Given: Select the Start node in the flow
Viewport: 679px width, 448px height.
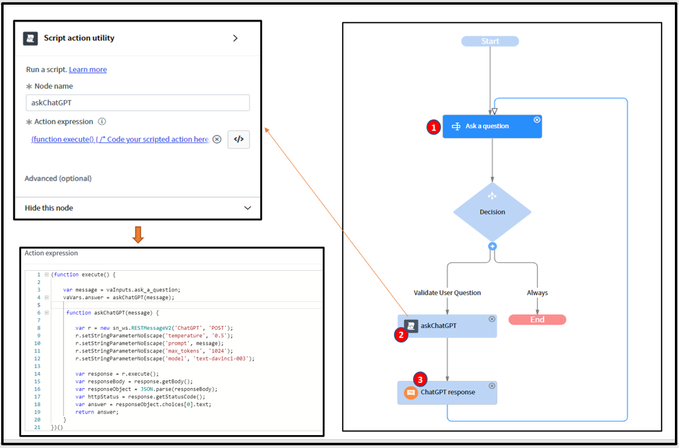Looking at the screenshot, I should pos(490,41).
